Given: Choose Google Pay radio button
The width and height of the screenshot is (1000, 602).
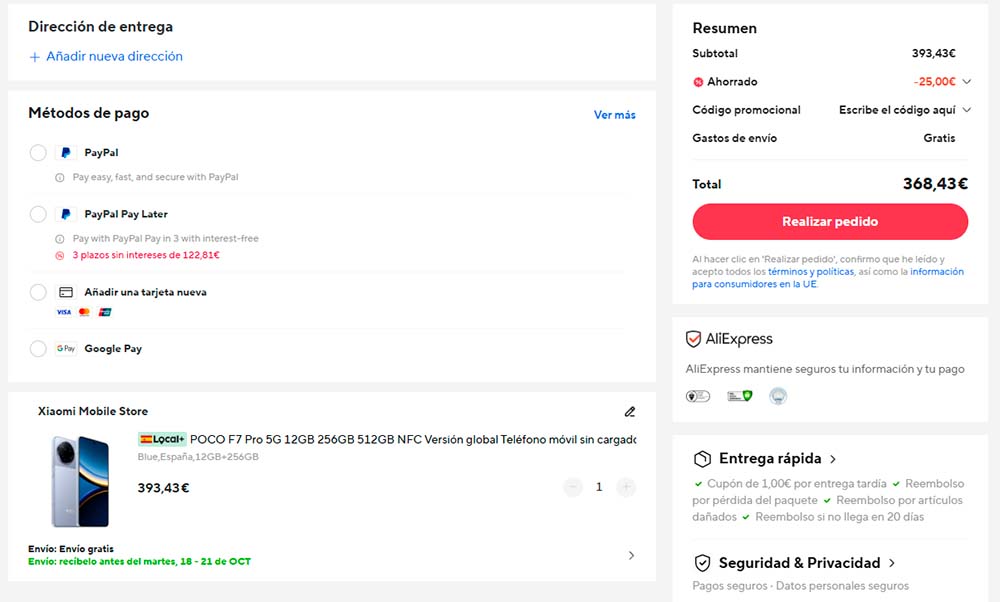Looking at the screenshot, I should click(38, 349).
